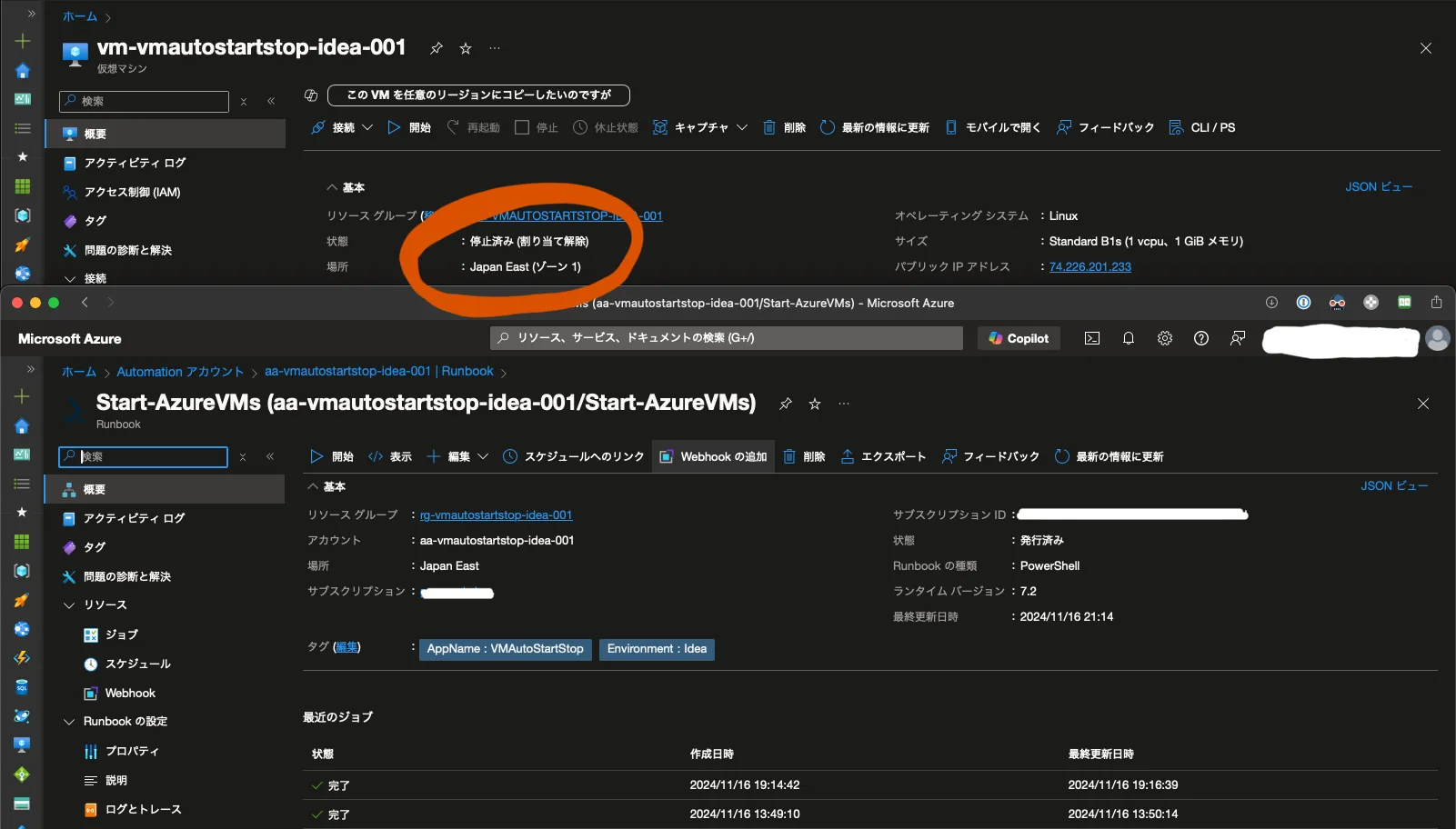Add a webhook with Webhook の追加
The image size is (1456, 829).
[714, 456]
